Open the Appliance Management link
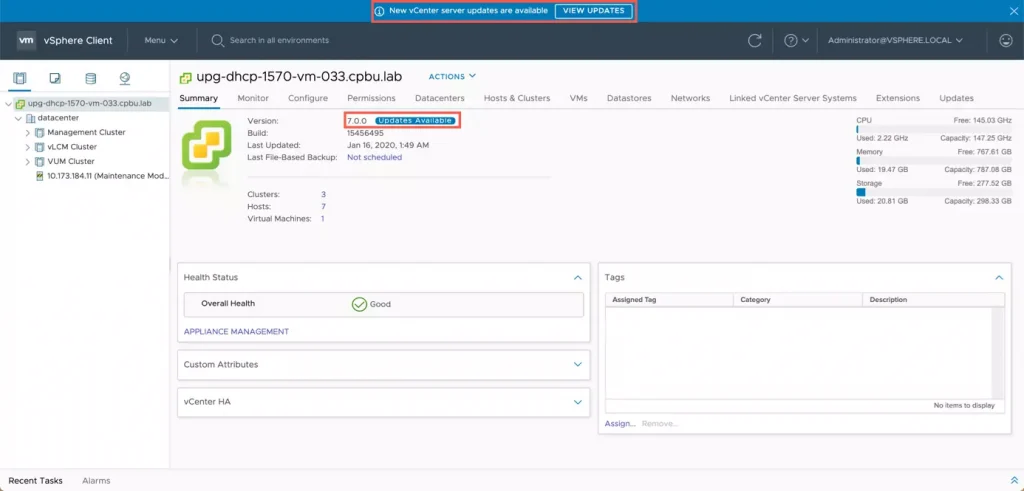 (x=236, y=331)
